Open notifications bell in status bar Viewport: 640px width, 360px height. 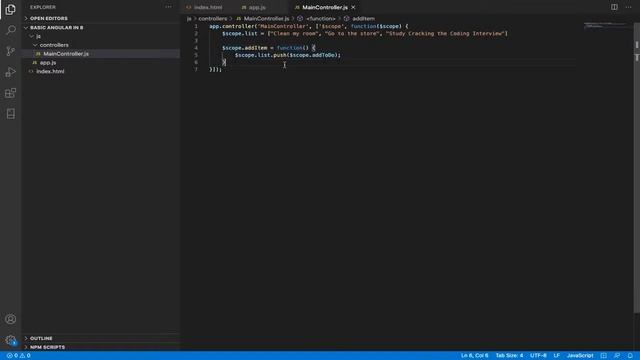[x=630, y=356]
